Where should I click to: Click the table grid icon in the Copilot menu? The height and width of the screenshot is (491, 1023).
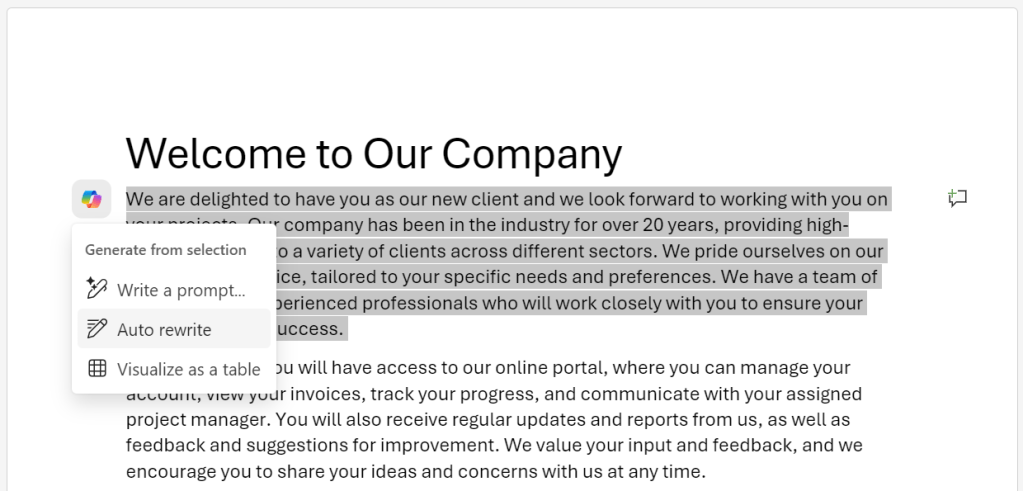[x=97, y=368]
